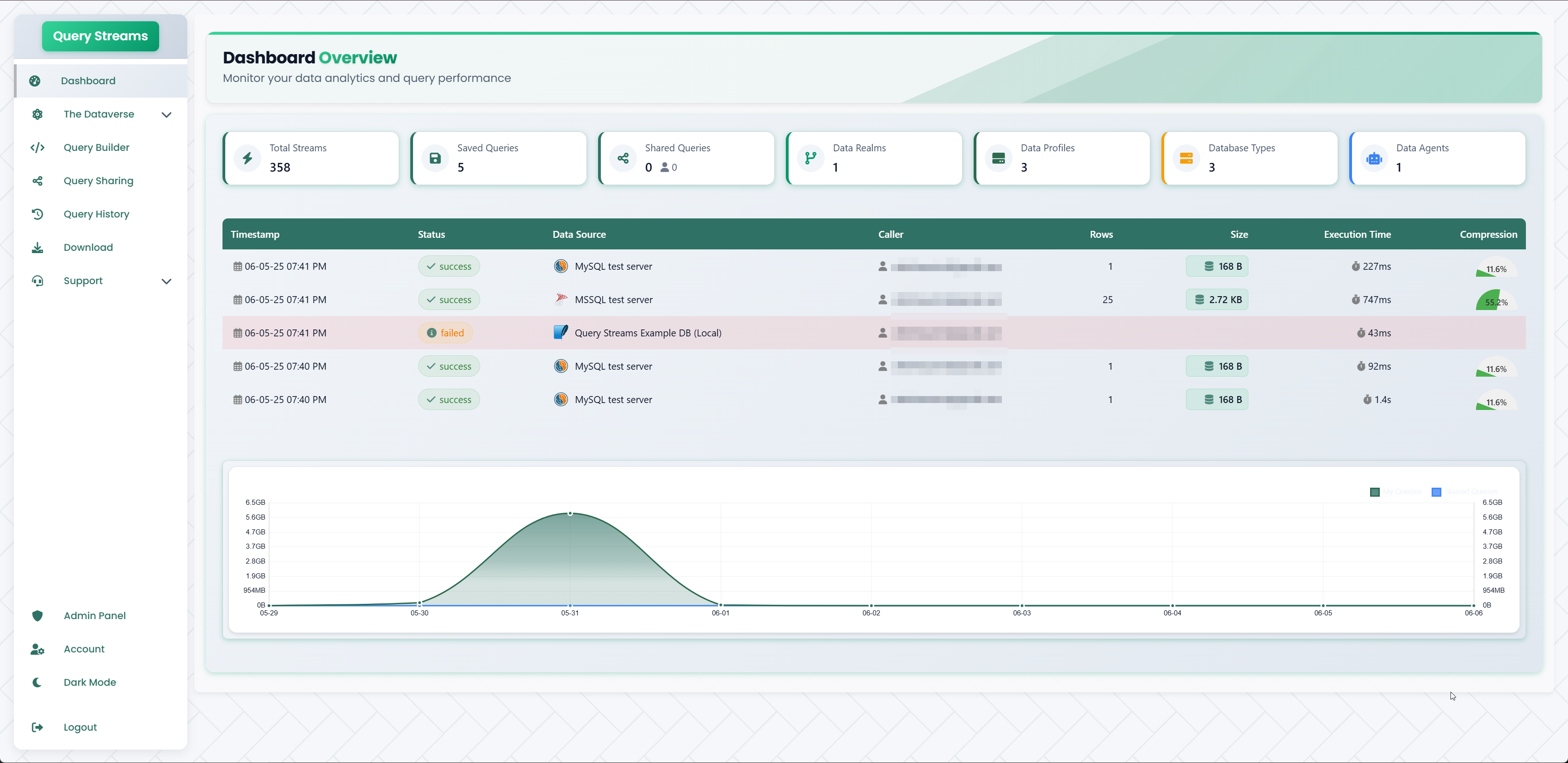Click the Query Builder code icon in sidebar
This screenshot has width=1568, height=763.
point(37,147)
